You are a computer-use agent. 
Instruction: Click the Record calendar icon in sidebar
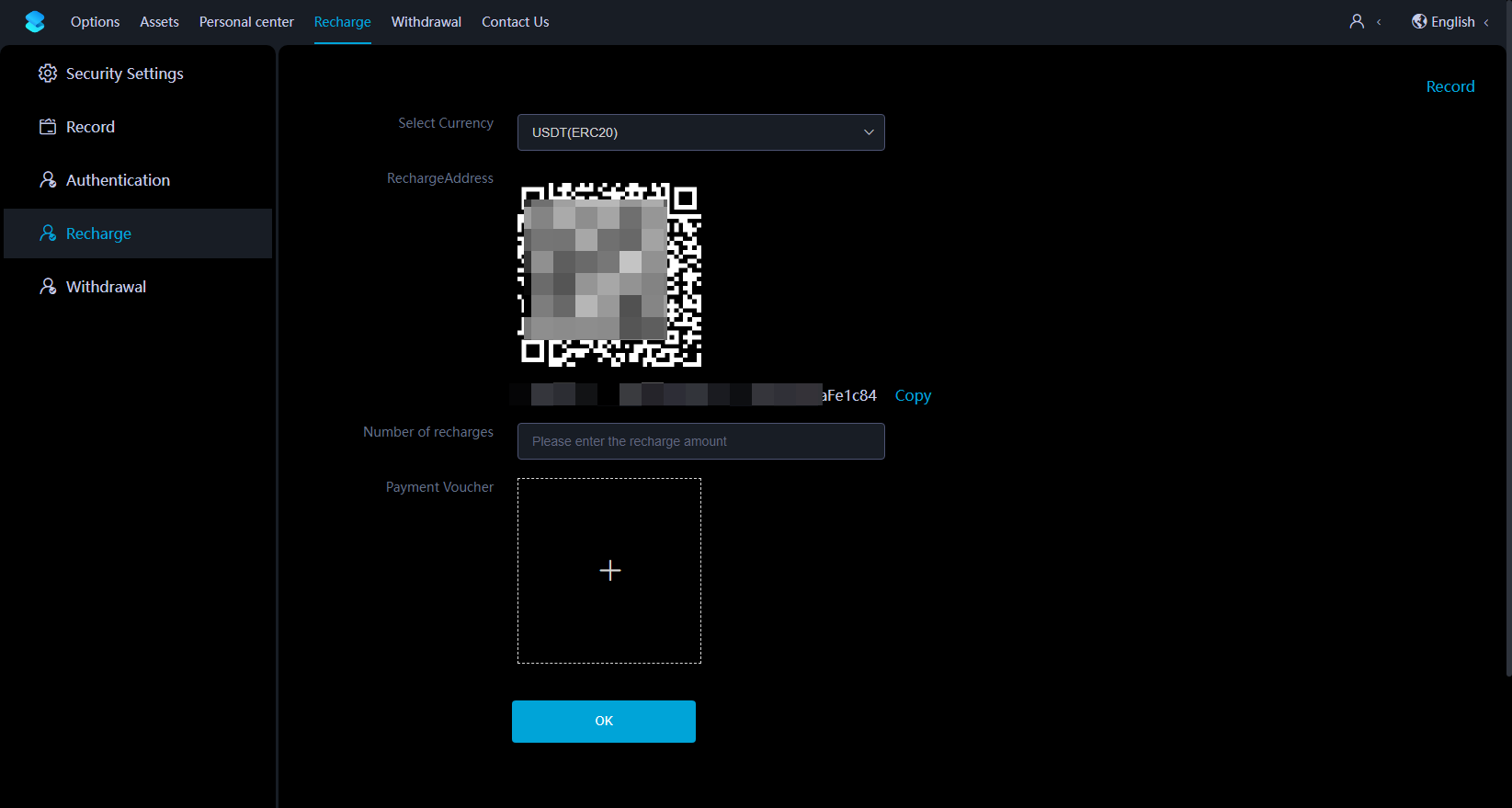[x=48, y=127]
